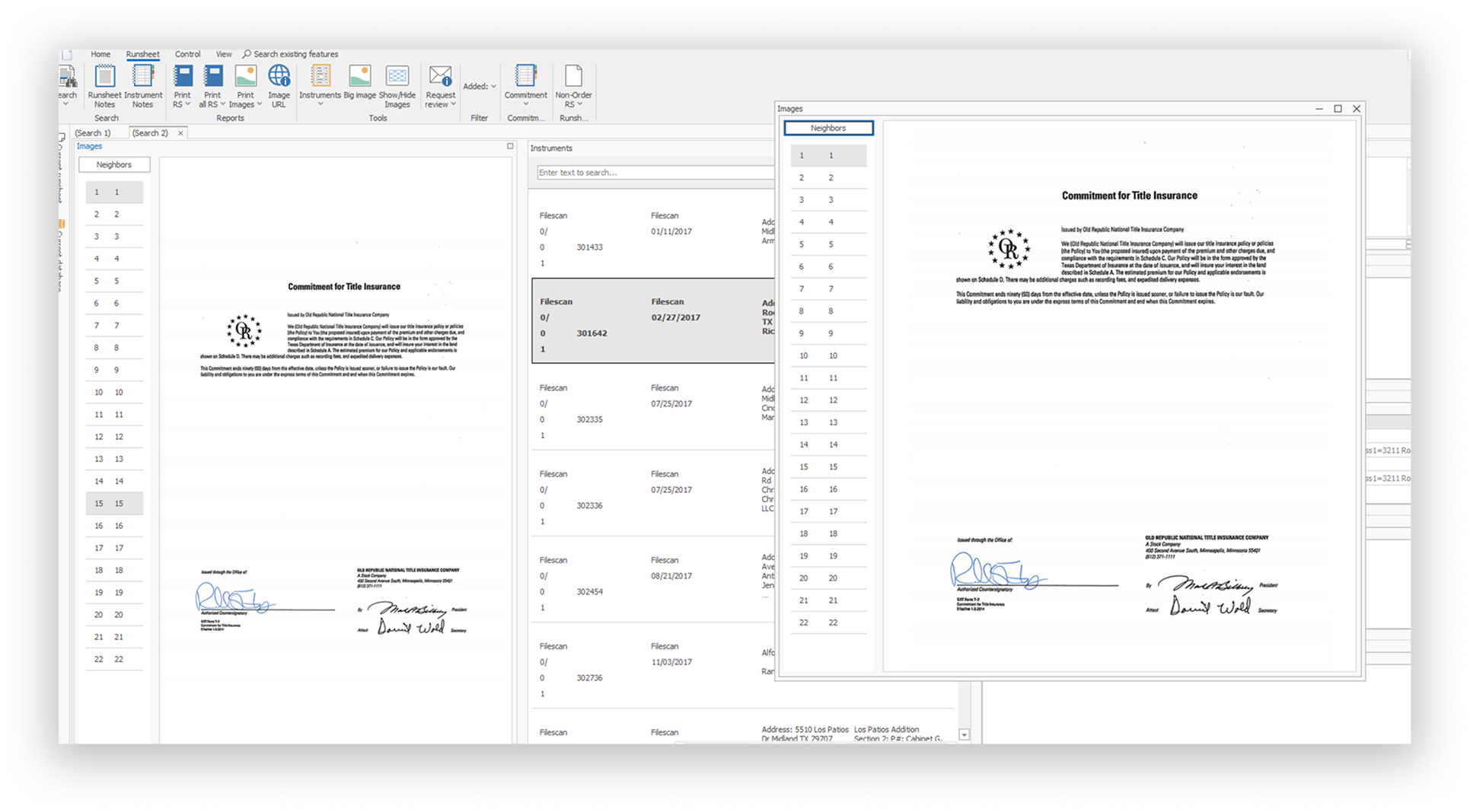Screen dimensions: 1470x812
Task: Select page 5 in docked Images list
Action: pos(114,282)
